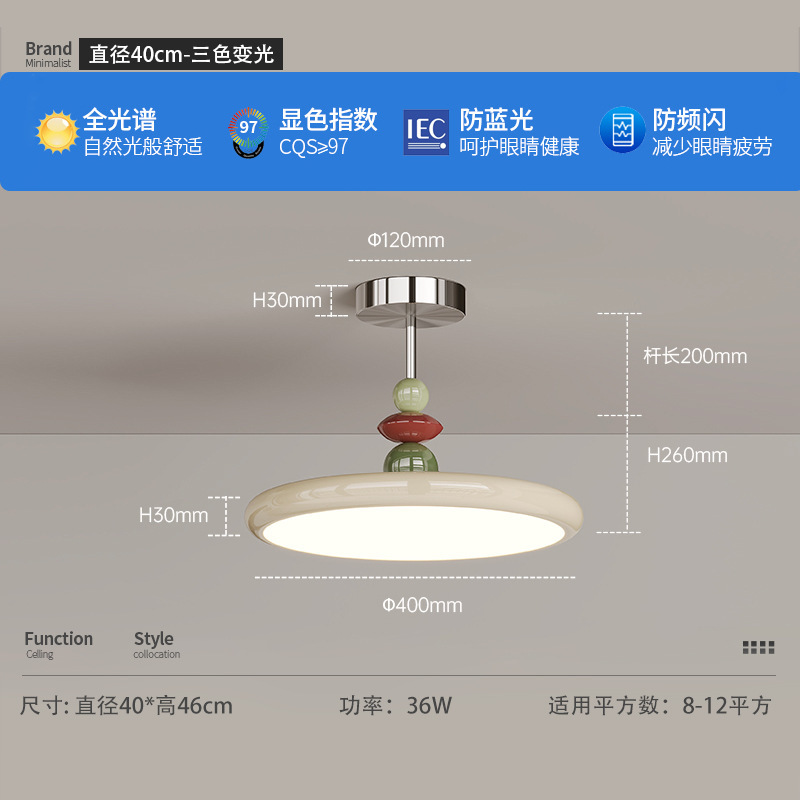800x800 pixels.
Task: Click the IEC blue-light certification icon
Action: coord(426,132)
